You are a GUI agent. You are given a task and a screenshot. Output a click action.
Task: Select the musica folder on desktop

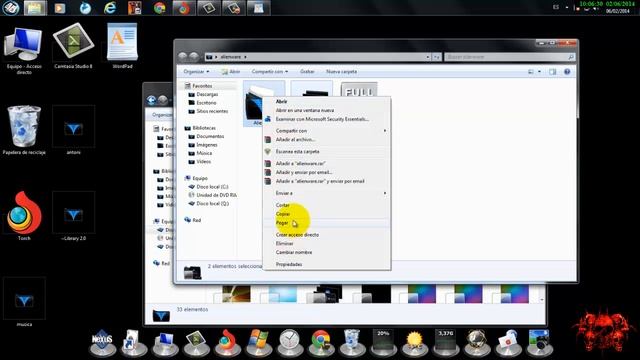[x=24, y=302]
